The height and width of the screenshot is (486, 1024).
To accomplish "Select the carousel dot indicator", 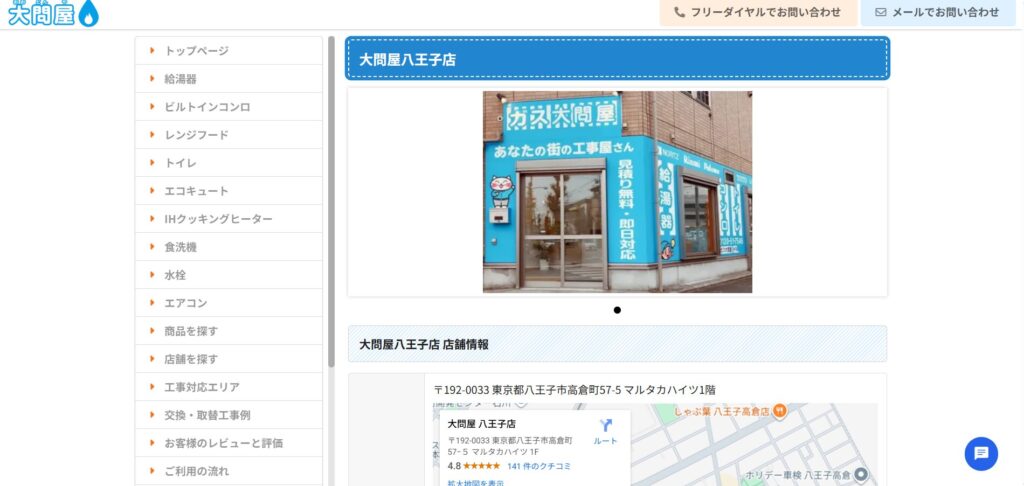I will click(617, 310).
